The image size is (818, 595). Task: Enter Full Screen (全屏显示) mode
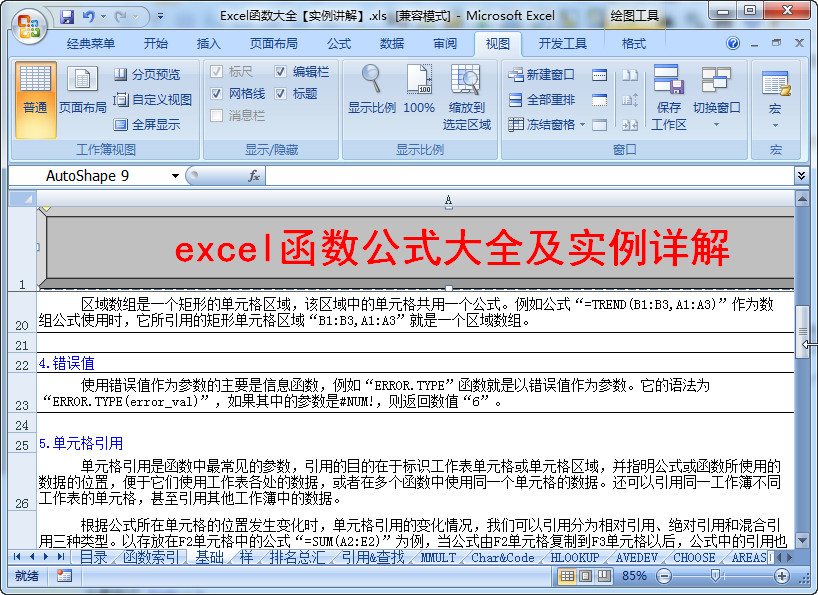coord(147,124)
